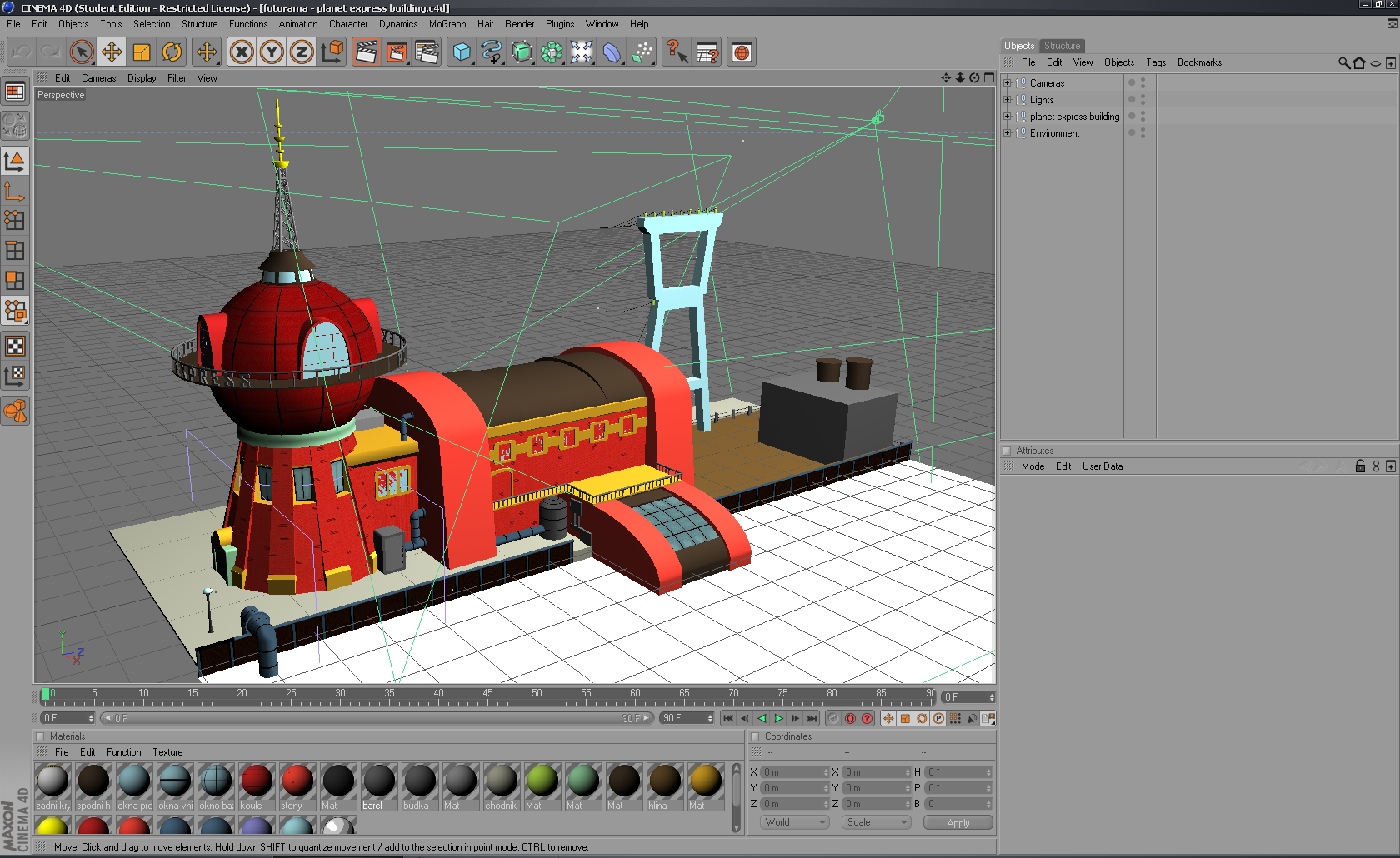The image size is (1400, 858).
Task: Toggle parameter keyframe recording P icon
Action: click(938, 718)
